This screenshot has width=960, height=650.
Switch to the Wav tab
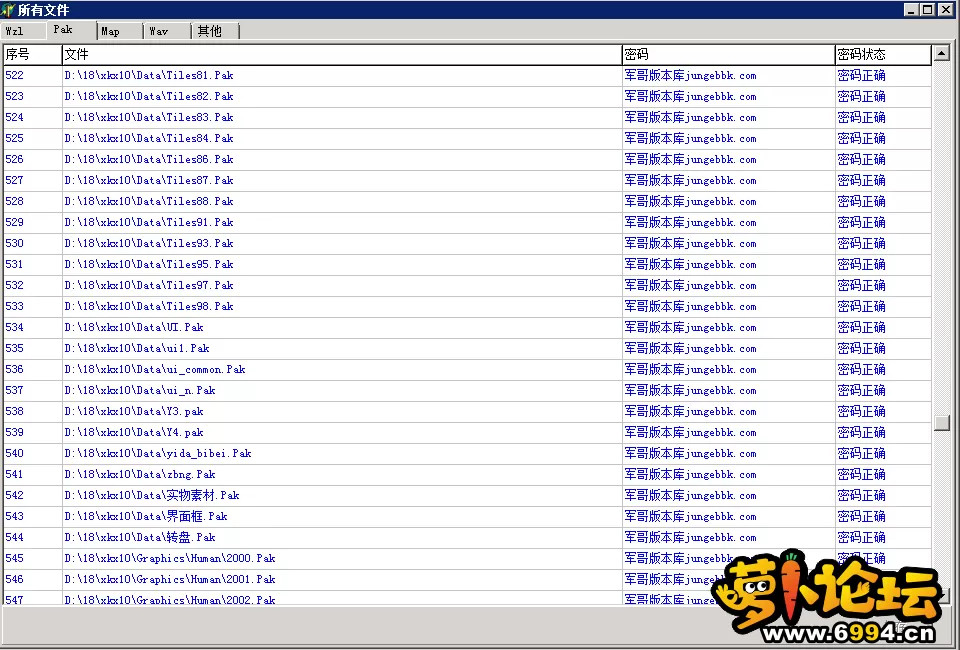[167, 31]
